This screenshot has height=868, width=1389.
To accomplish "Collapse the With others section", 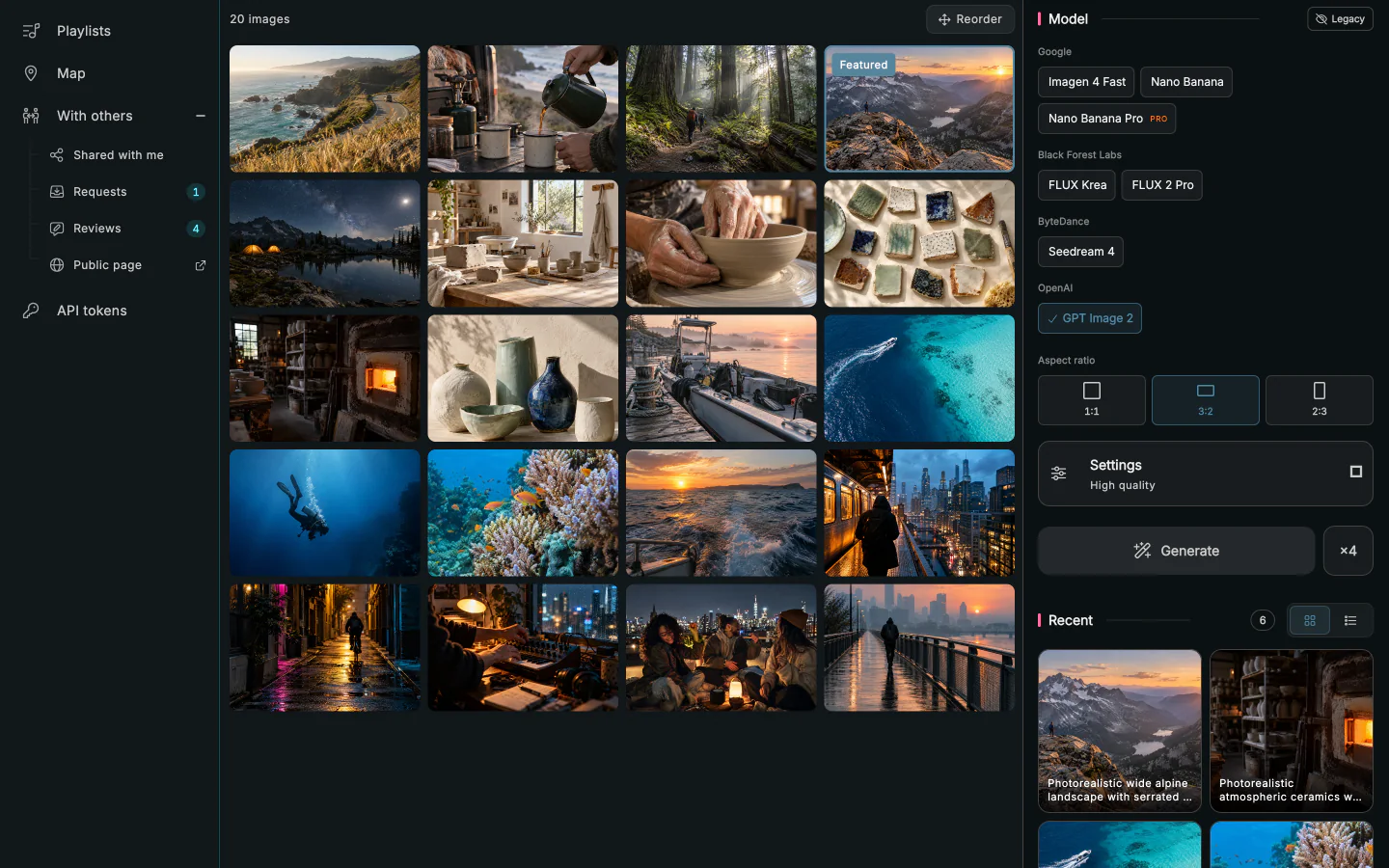I will tap(201, 116).
